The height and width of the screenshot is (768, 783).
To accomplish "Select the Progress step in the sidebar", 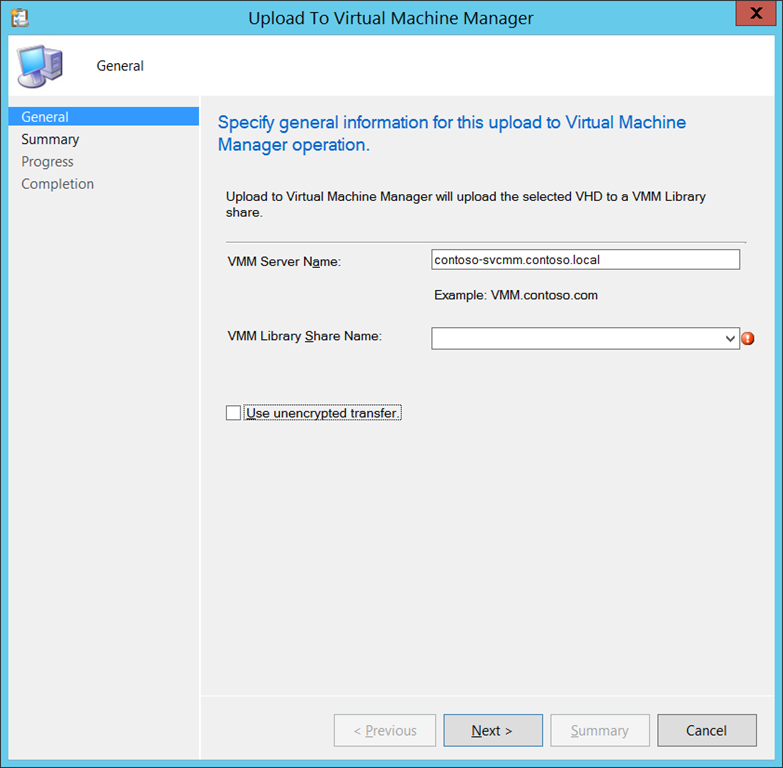I will [x=47, y=162].
